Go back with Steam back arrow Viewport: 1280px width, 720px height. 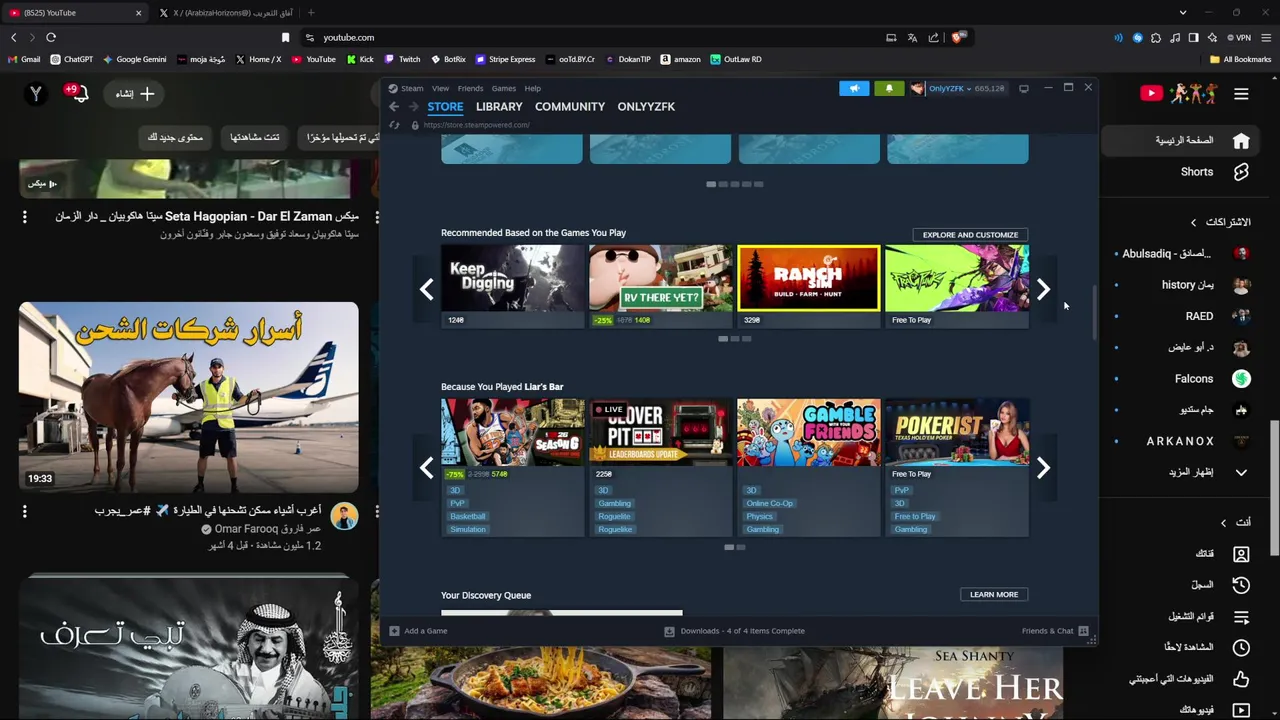click(x=394, y=106)
